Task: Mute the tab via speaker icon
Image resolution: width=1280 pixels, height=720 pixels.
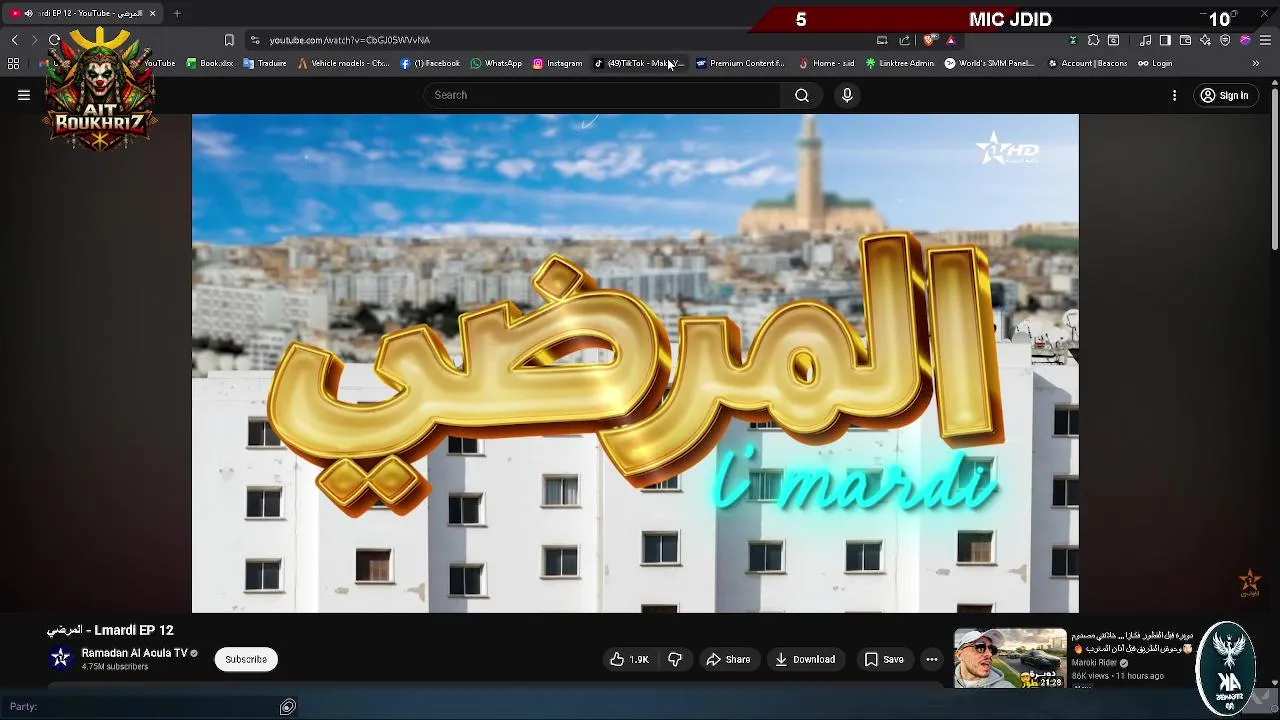Action: [x=27, y=13]
